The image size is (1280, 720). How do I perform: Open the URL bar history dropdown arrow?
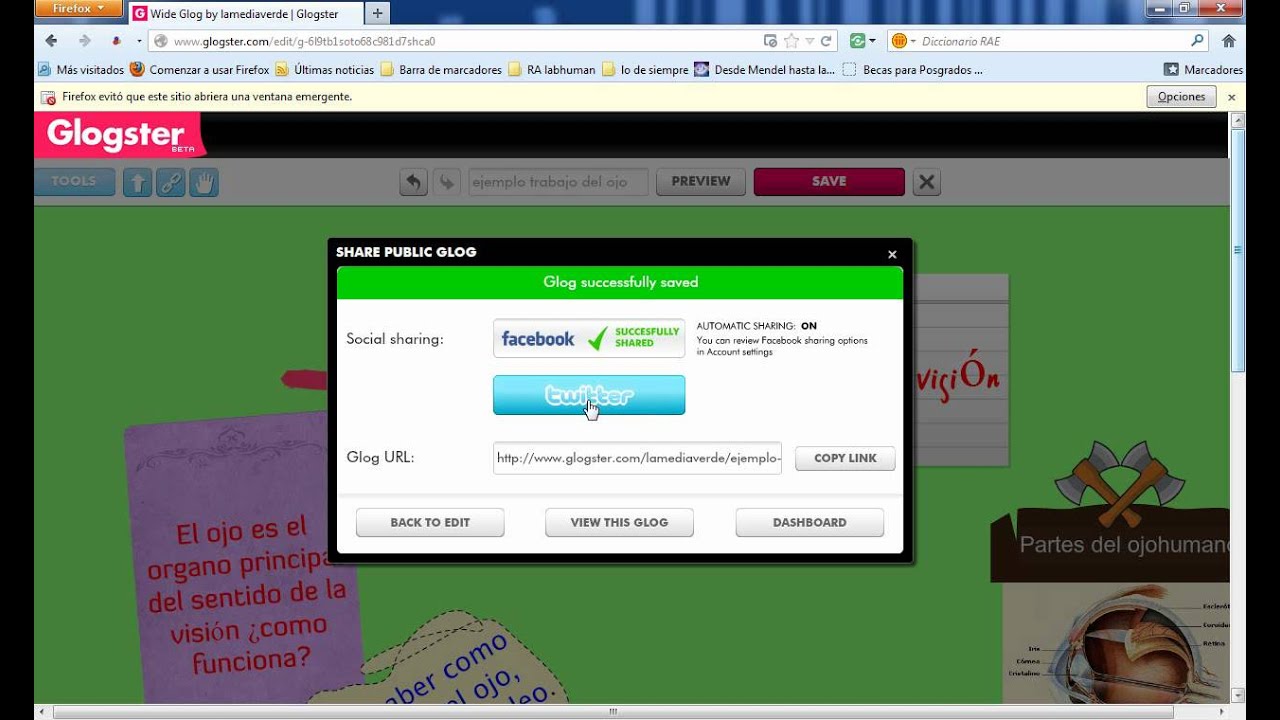[x=809, y=41]
